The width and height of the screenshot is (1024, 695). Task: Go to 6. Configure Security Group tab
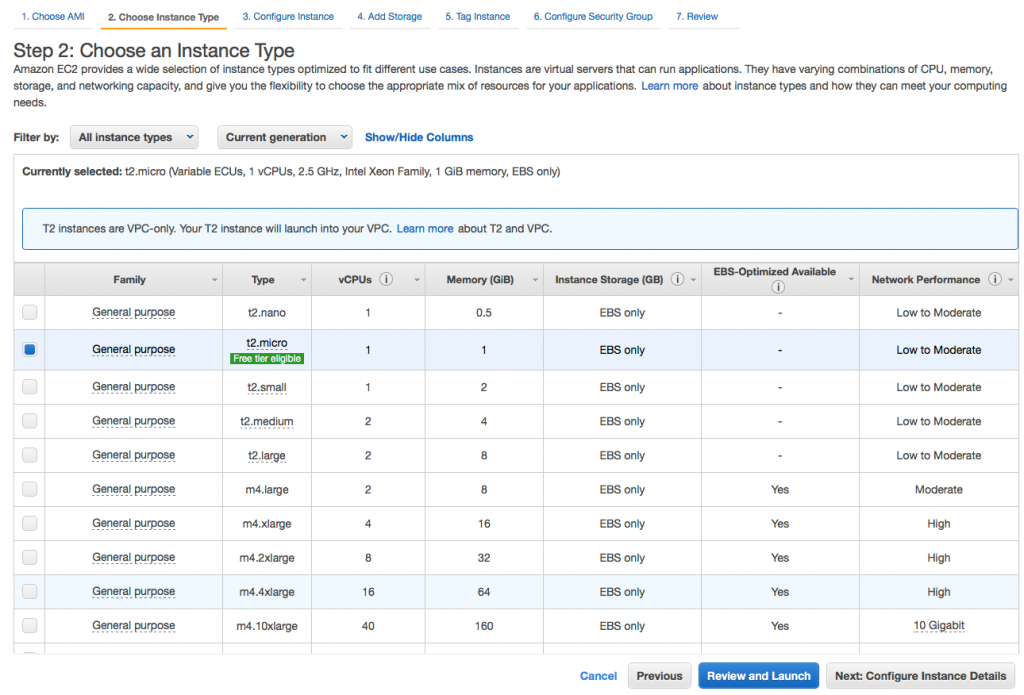tap(593, 16)
